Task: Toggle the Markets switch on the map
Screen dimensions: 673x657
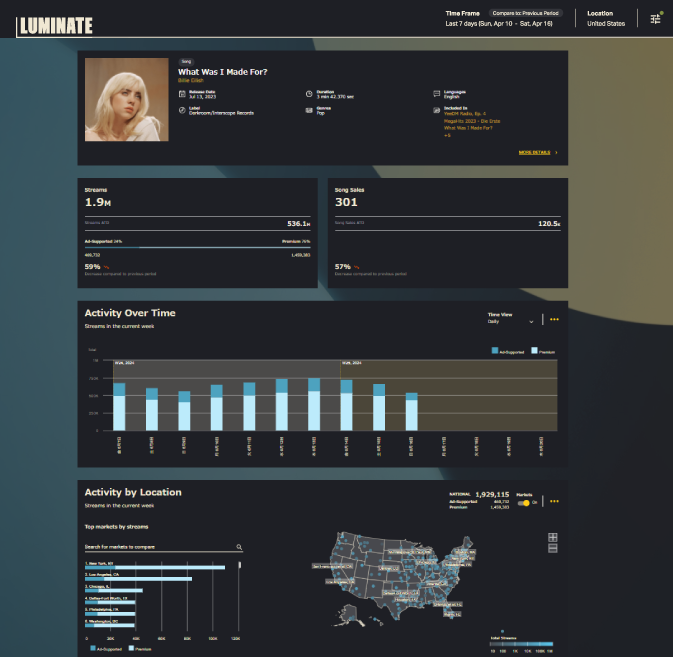Action: click(524, 502)
